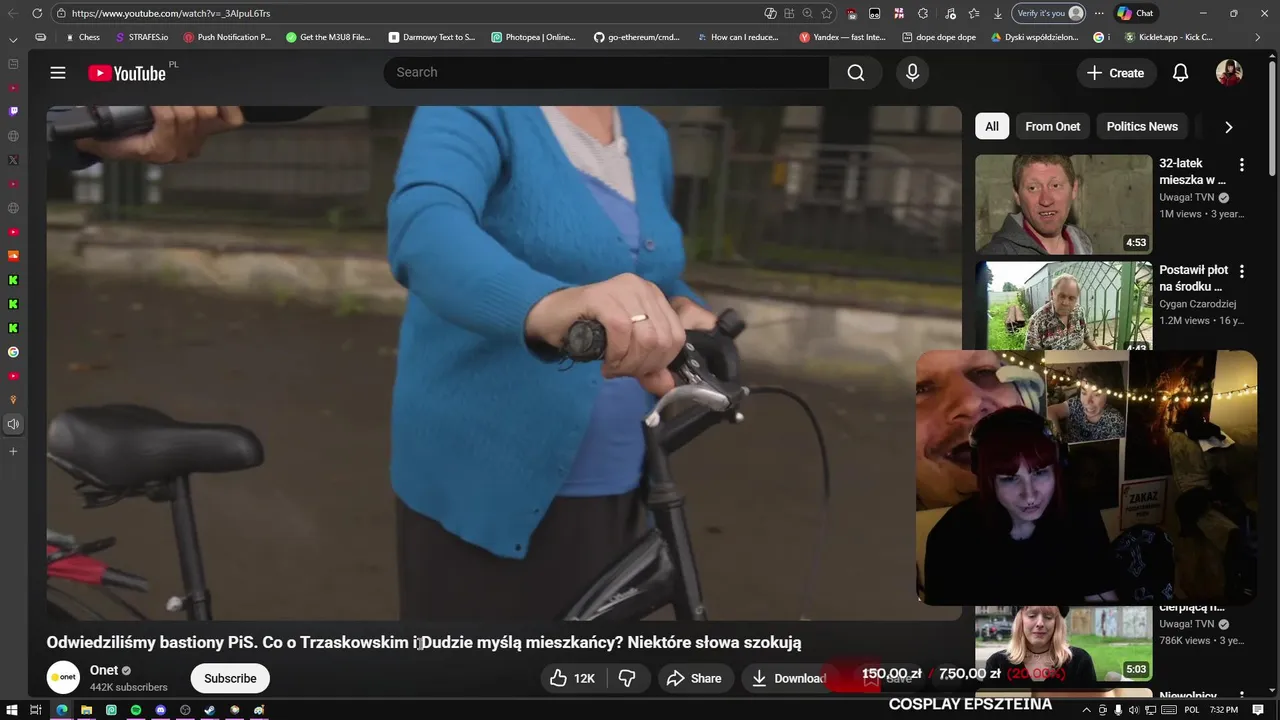The height and width of the screenshot is (720, 1280).
Task: Favorite this page with the star icon
Action: 826,13
